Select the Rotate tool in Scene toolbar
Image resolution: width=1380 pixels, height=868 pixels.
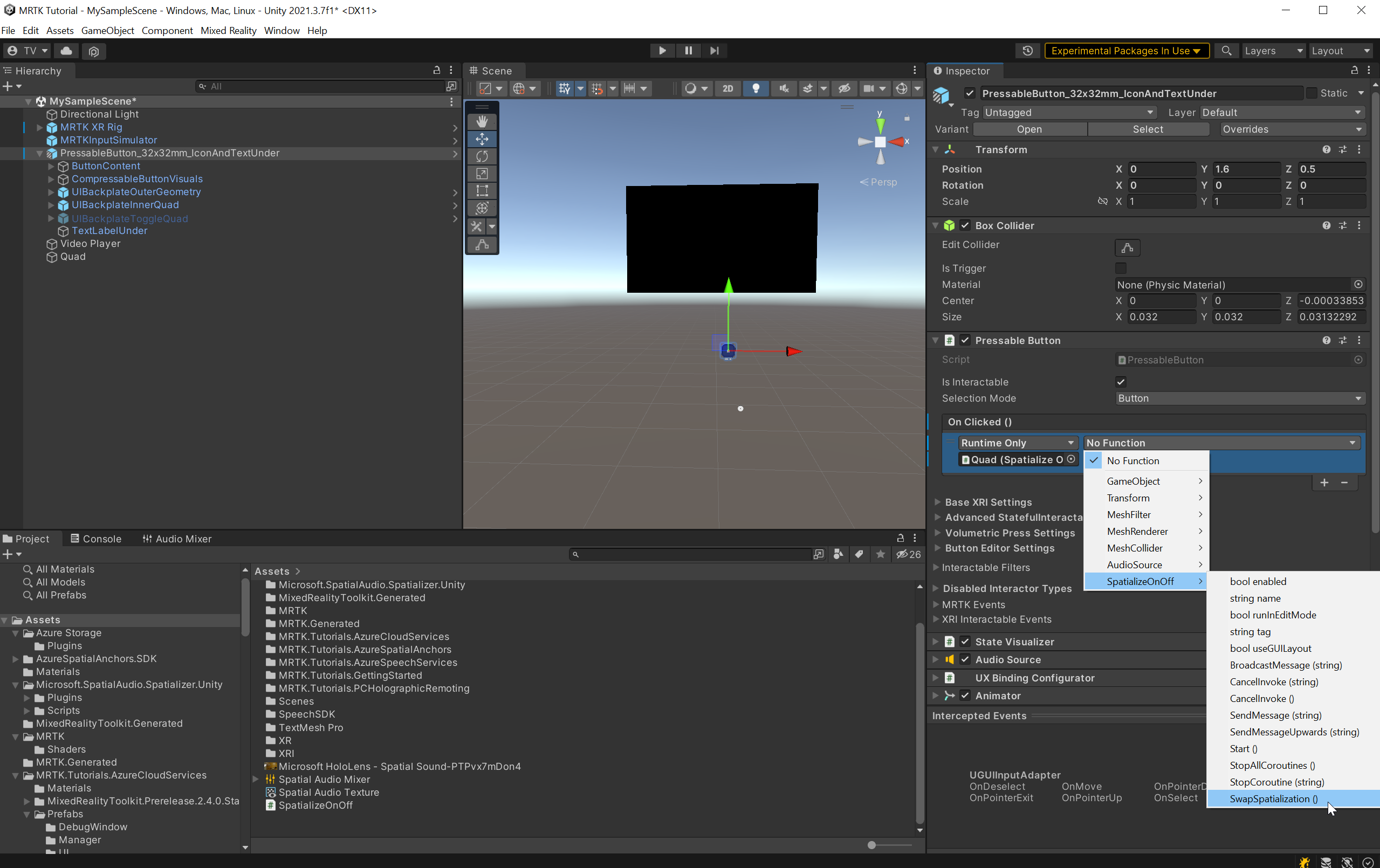click(482, 156)
